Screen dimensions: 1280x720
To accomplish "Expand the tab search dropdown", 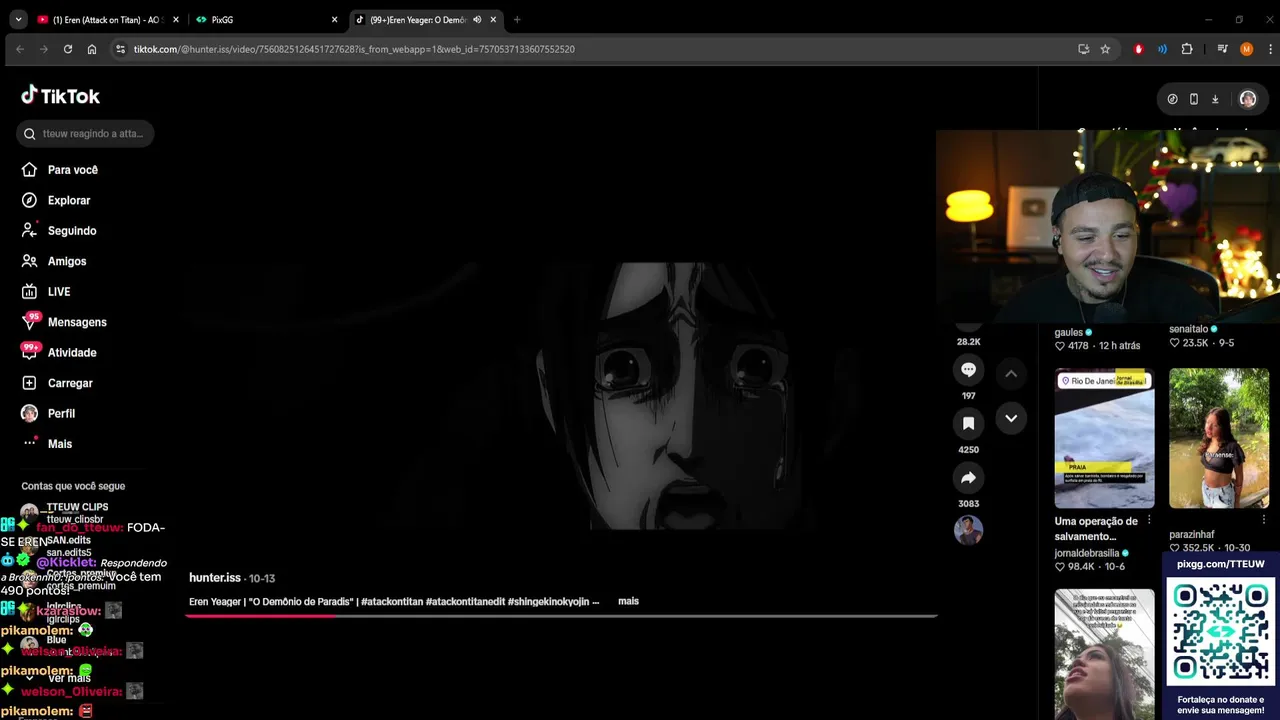I will click(x=18, y=20).
